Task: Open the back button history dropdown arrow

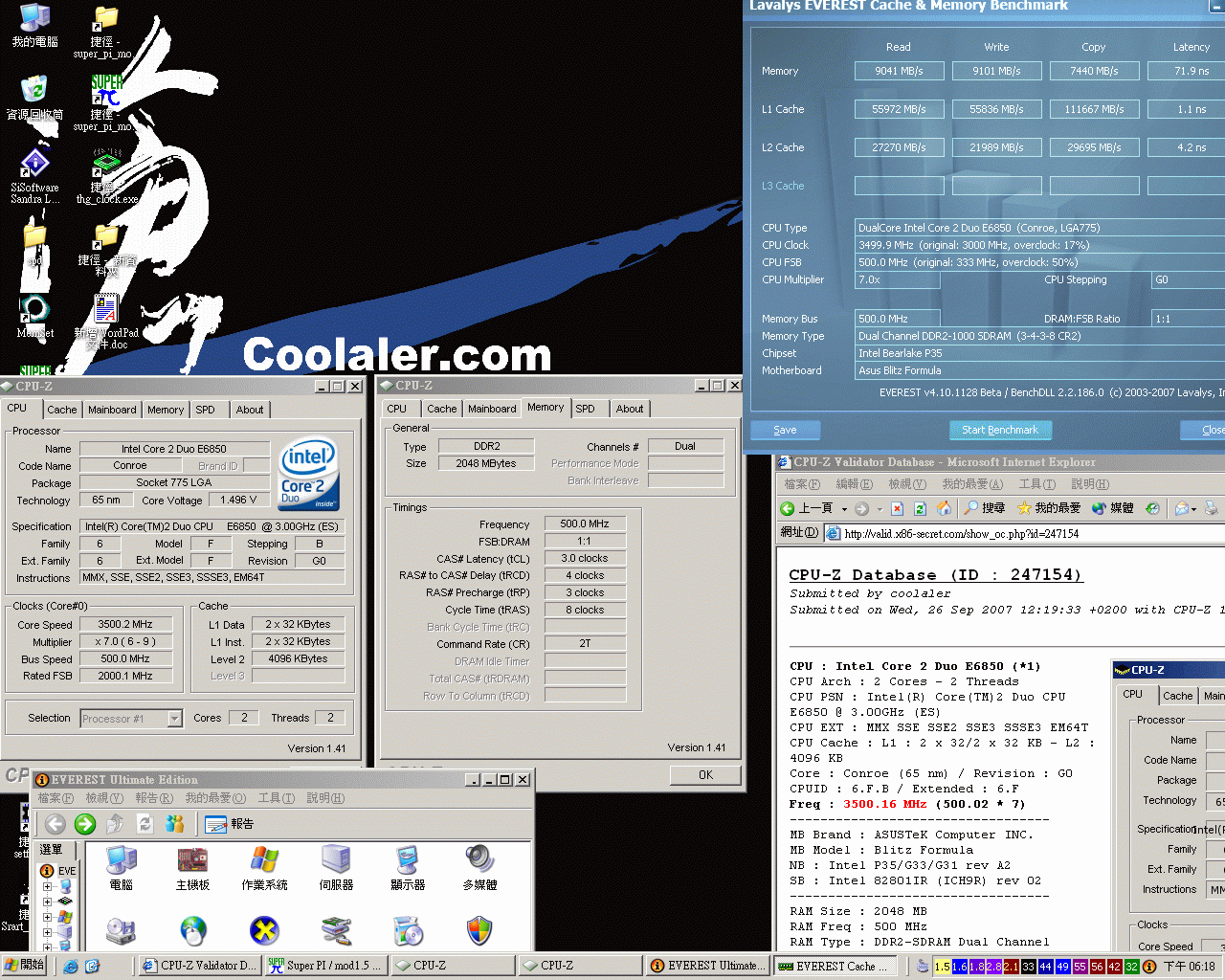Action: tap(843, 509)
